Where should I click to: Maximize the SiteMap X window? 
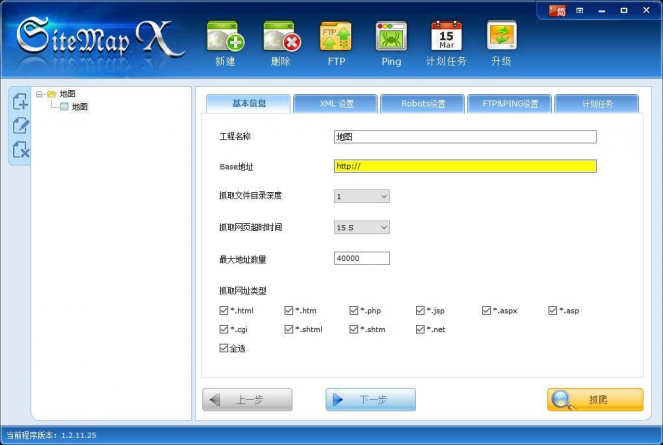[x=624, y=11]
